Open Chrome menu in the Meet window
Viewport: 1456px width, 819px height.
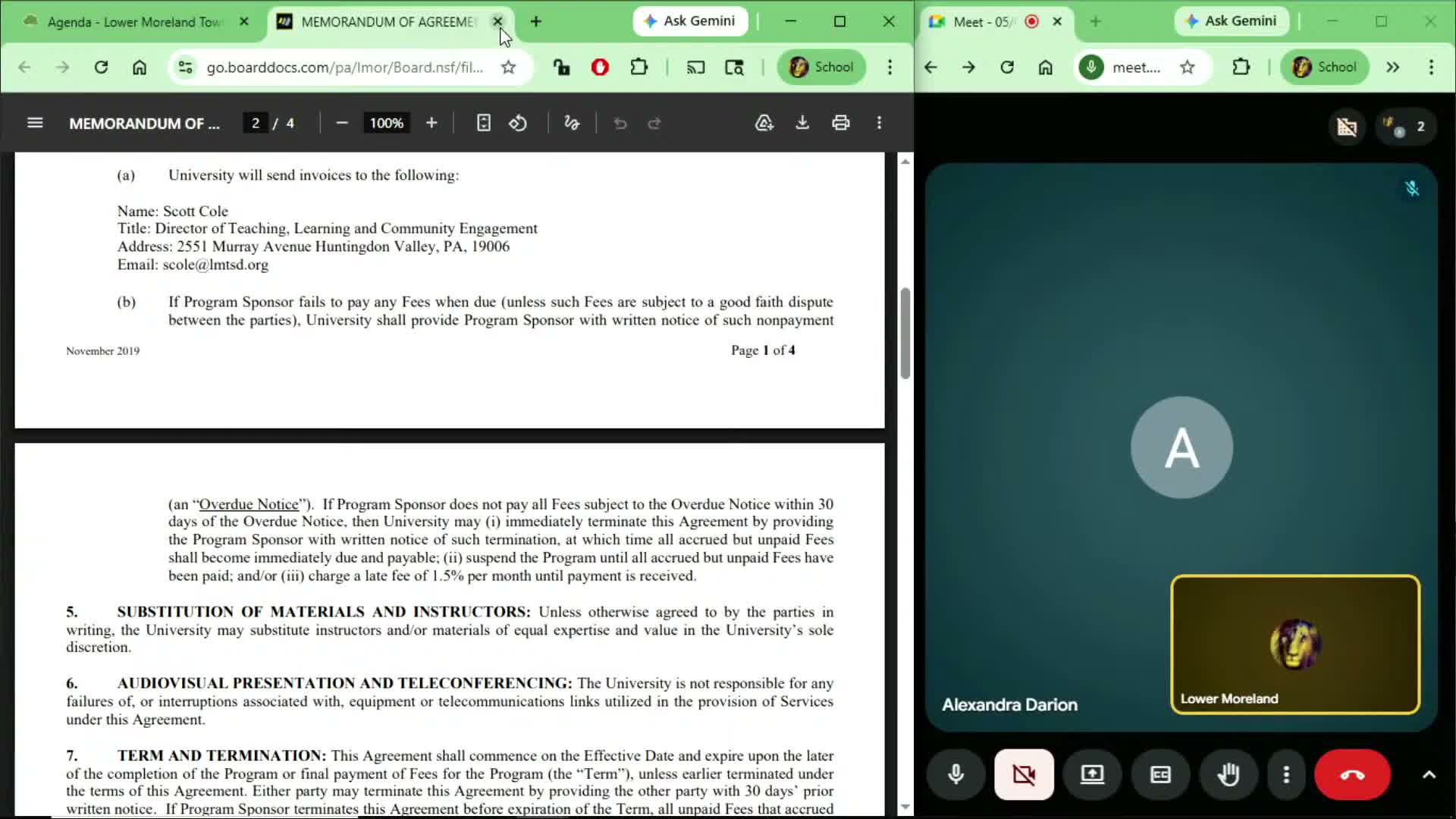click(1432, 67)
